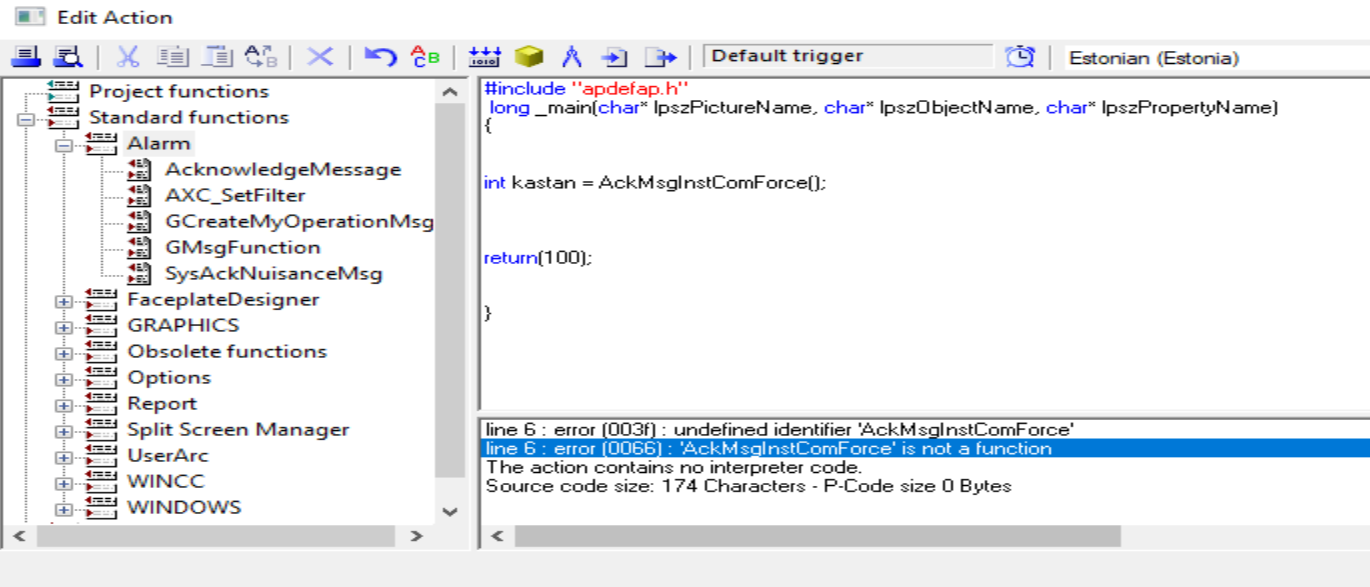
Task: Click the tree panel horizontal scroll right arrow
Action: pyautogui.click(x=417, y=537)
